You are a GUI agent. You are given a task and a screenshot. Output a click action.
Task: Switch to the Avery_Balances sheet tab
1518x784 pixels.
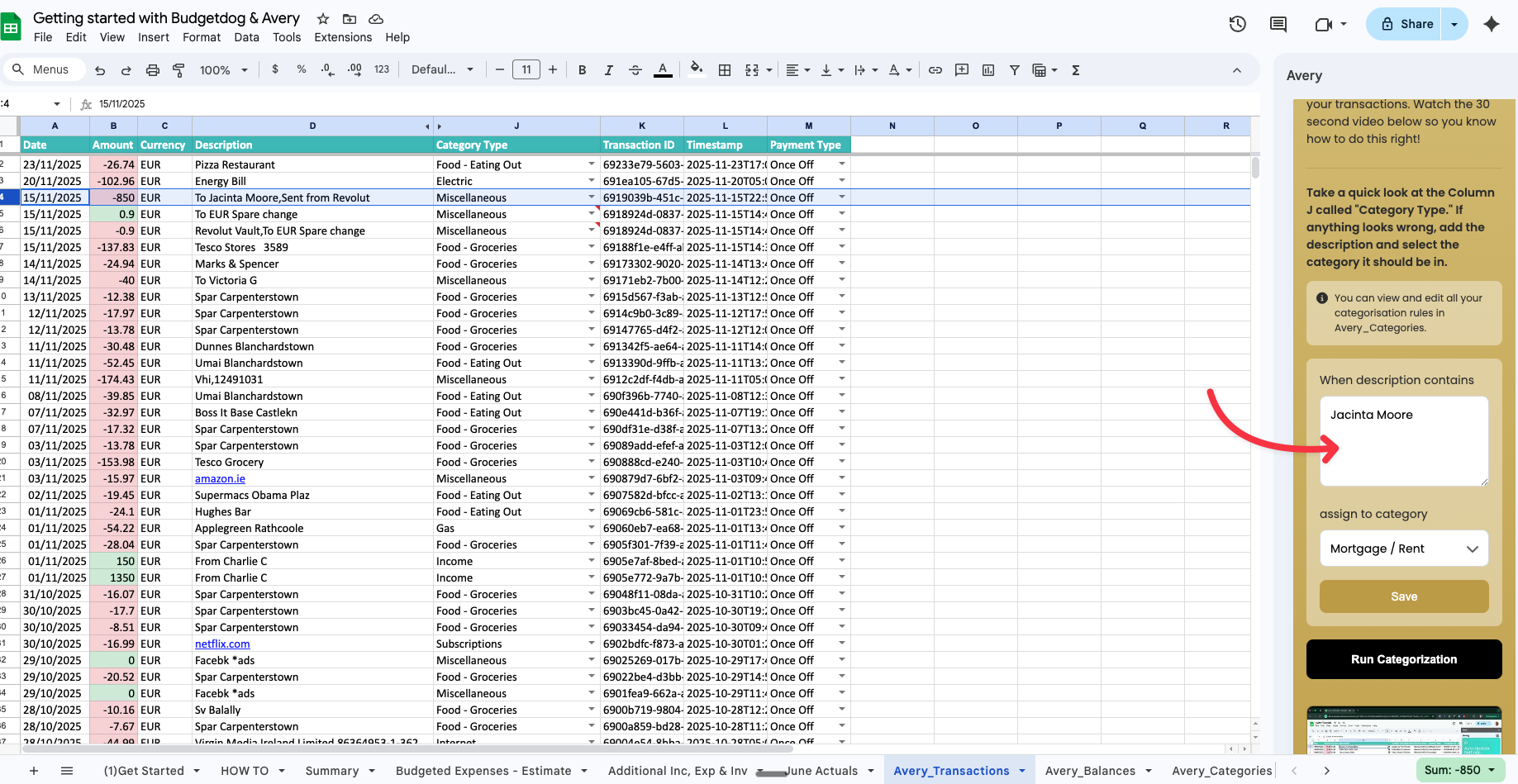click(1090, 771)
